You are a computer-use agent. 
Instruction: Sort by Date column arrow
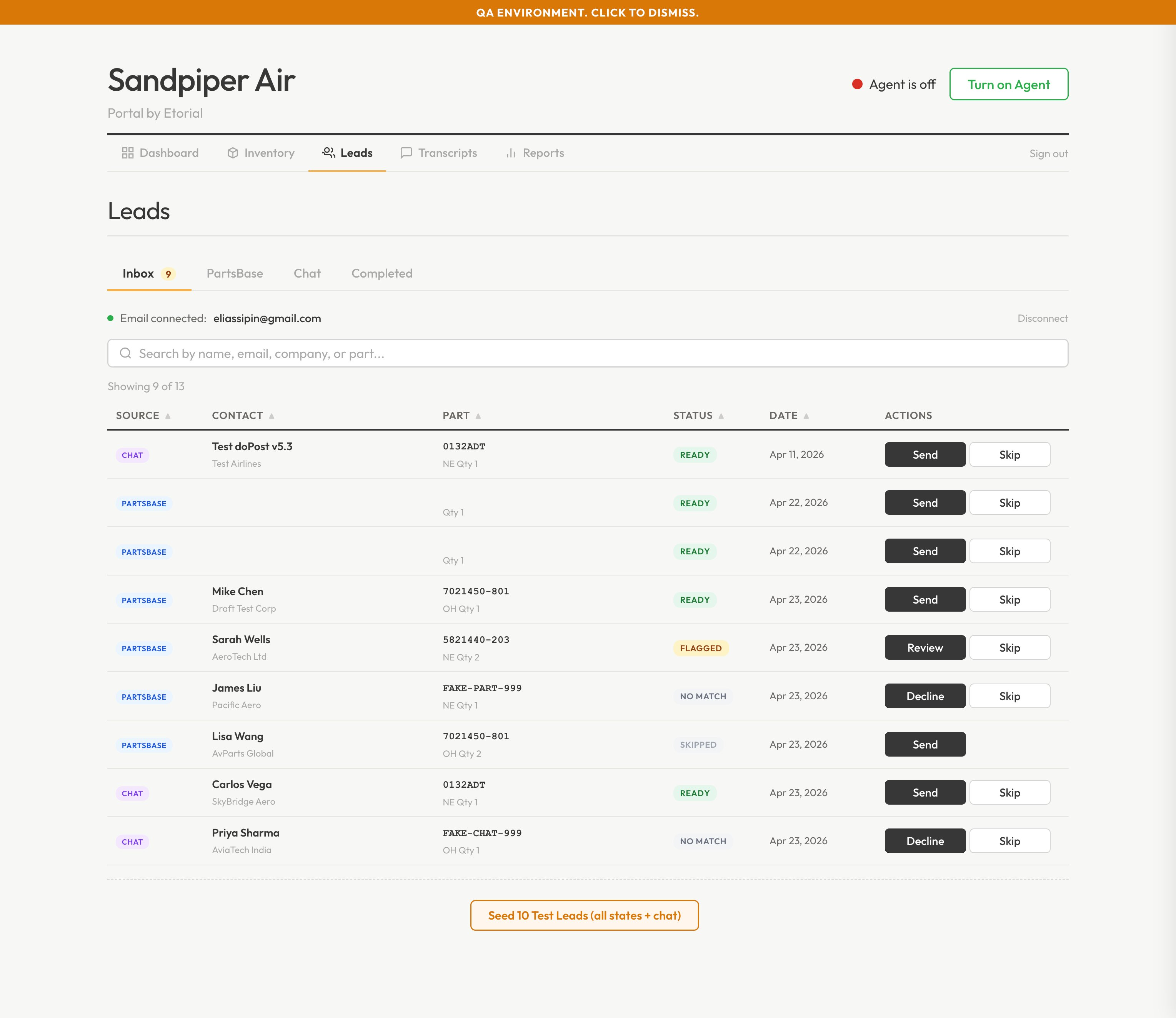tap(806, 416)
